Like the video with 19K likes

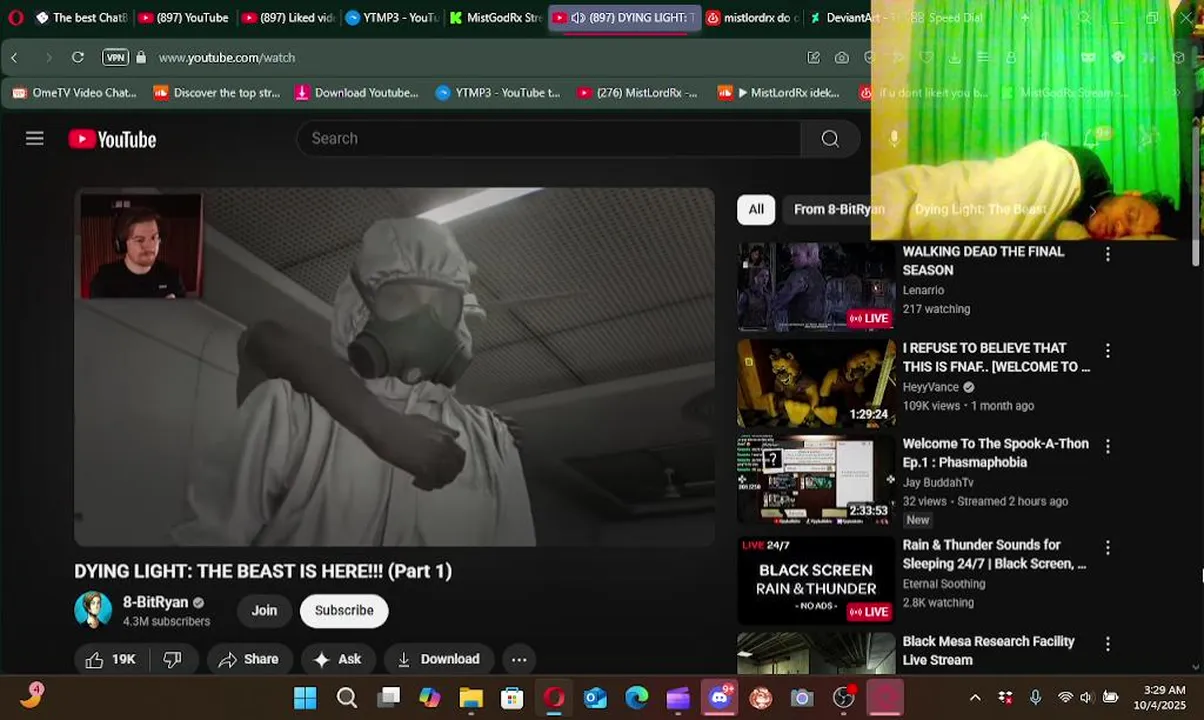click(x=111, y=659)
